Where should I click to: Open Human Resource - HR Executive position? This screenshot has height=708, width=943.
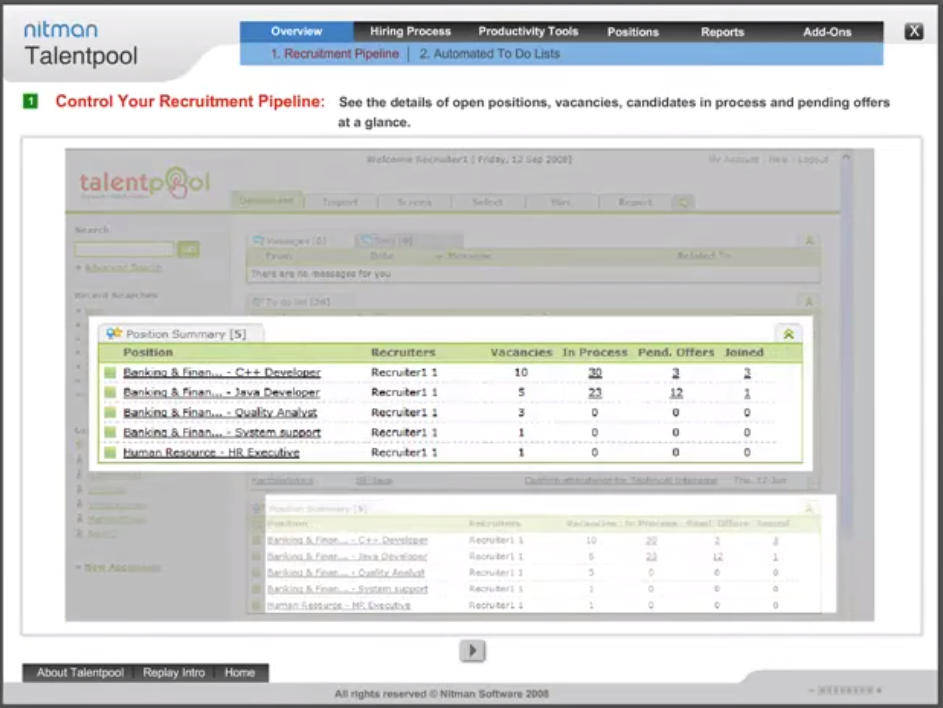[x=211, y=452]
